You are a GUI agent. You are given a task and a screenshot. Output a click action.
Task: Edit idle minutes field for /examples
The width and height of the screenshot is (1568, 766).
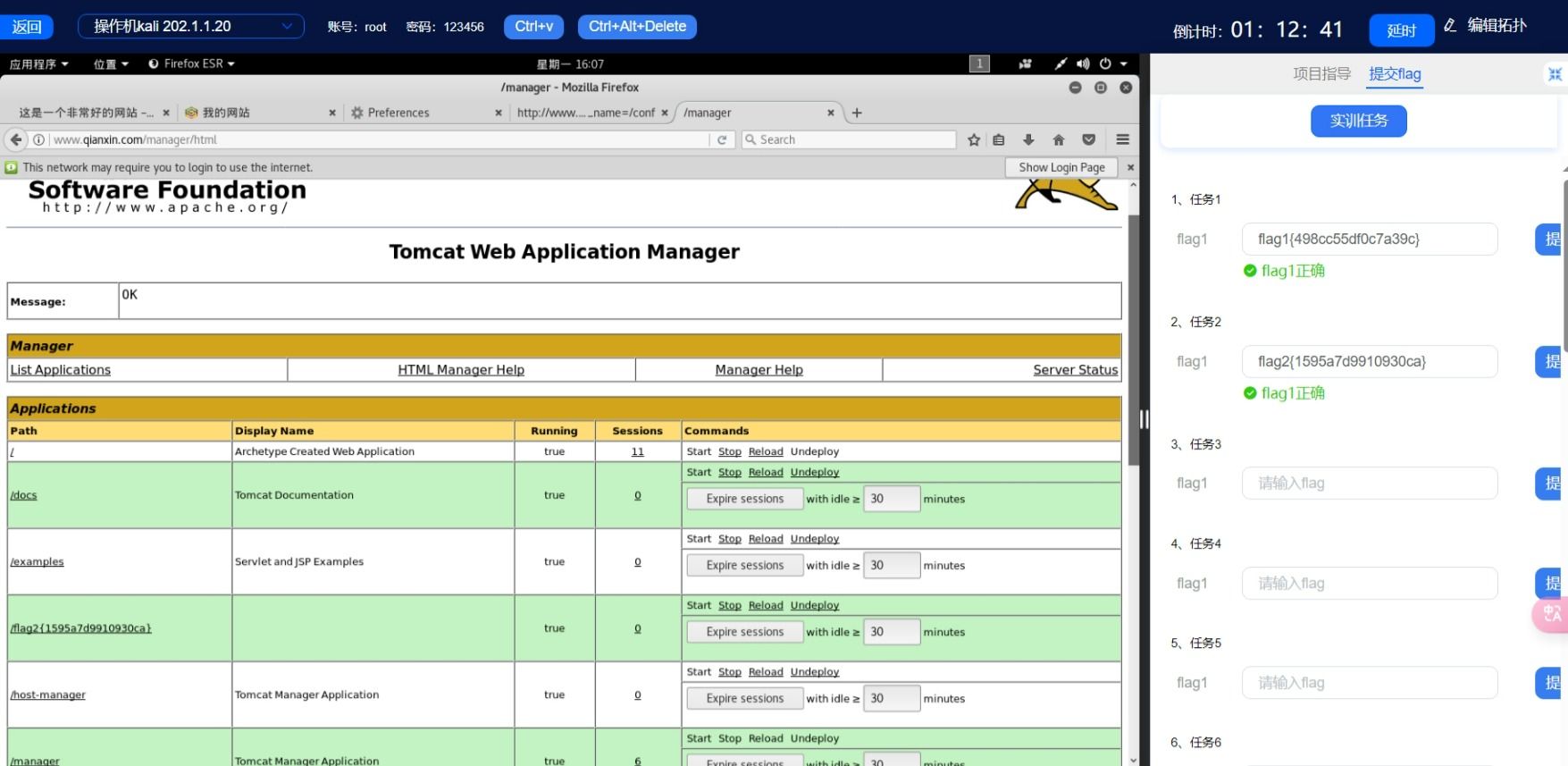892,565
